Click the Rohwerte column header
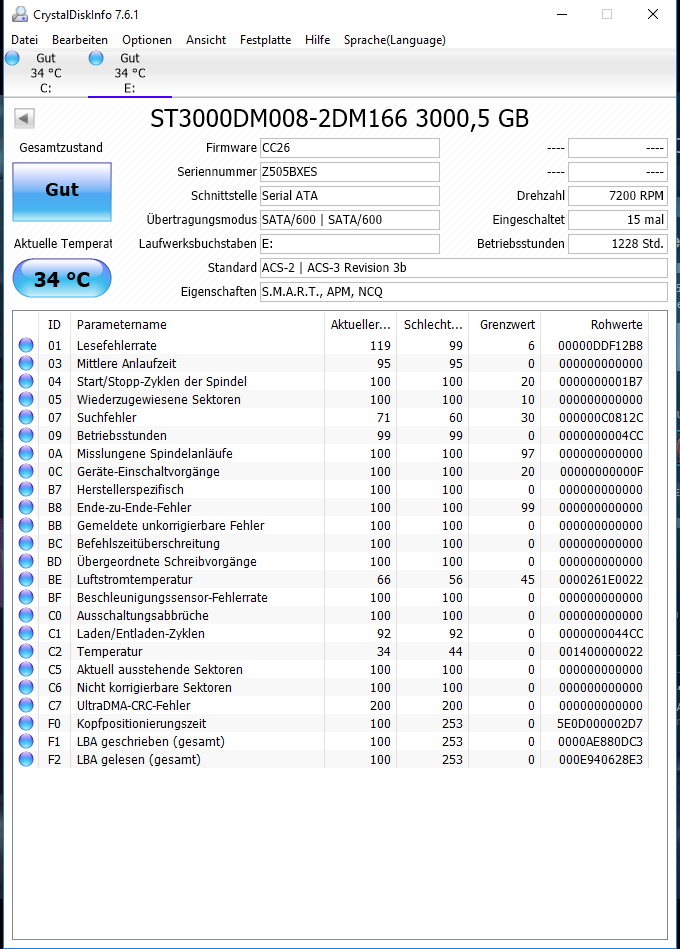The width and height of the screenshot is (680, 949). (x=595, y=325)
